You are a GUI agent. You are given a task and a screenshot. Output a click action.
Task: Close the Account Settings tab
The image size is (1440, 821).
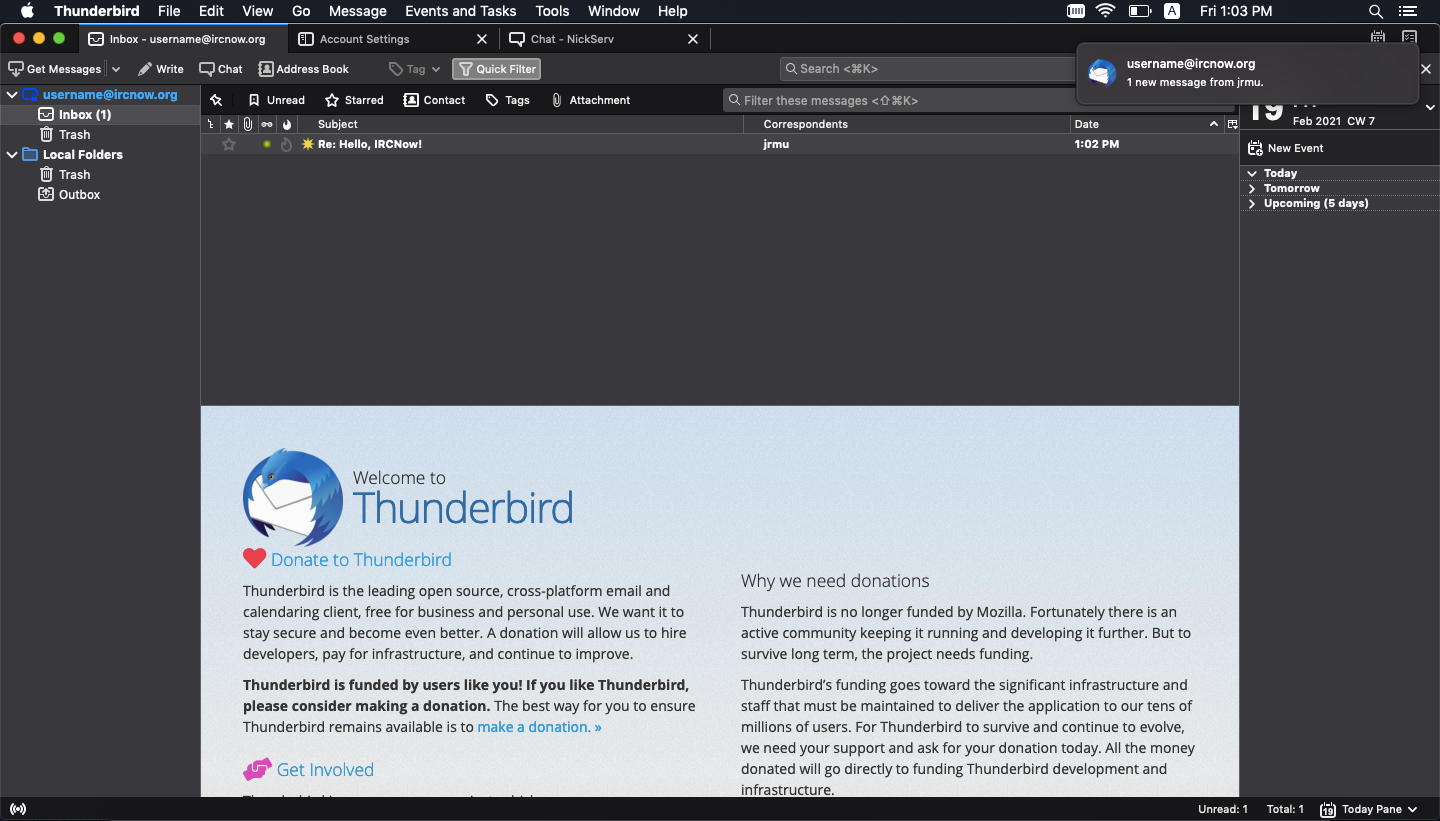tap(482, 39)
